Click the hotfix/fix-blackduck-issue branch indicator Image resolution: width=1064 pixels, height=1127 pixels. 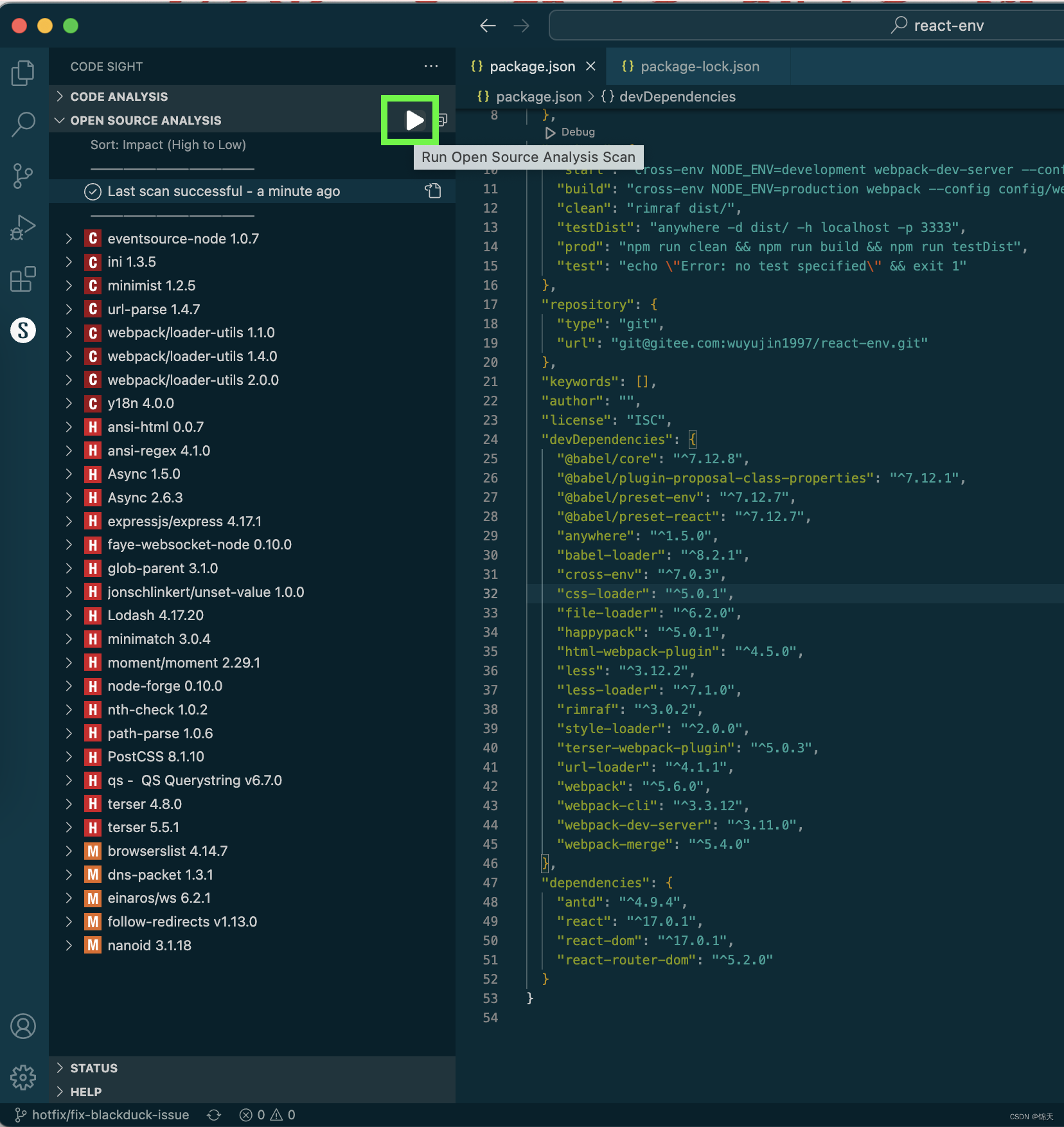tap(102, 1115)
